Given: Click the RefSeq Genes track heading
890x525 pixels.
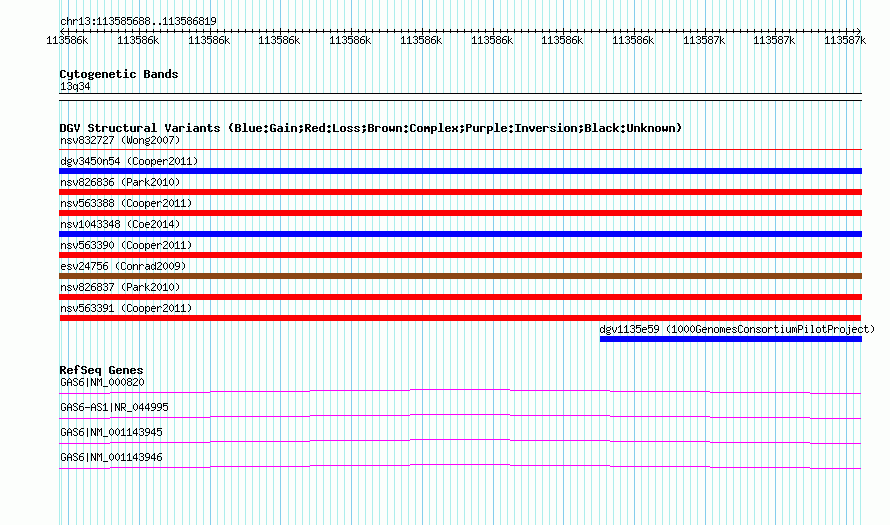Looking at the screenshot, I should (x=101, y=370).
